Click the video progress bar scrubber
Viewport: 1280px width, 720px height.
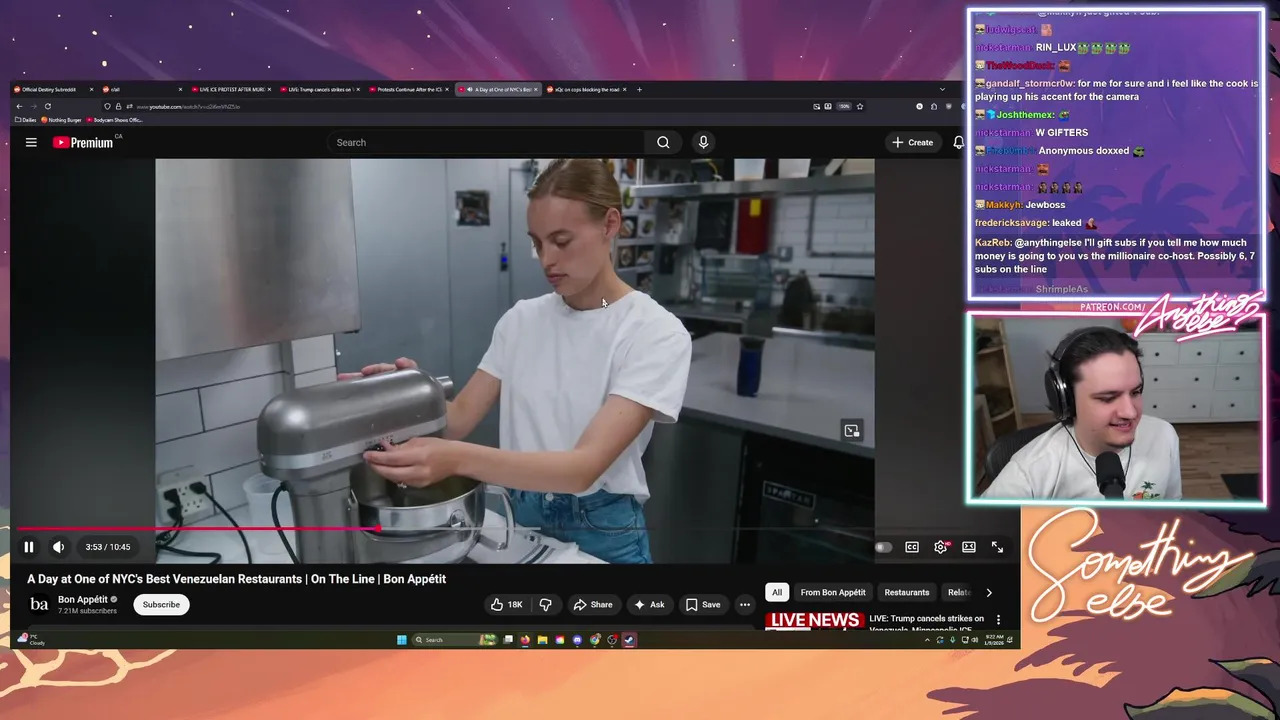378,528
